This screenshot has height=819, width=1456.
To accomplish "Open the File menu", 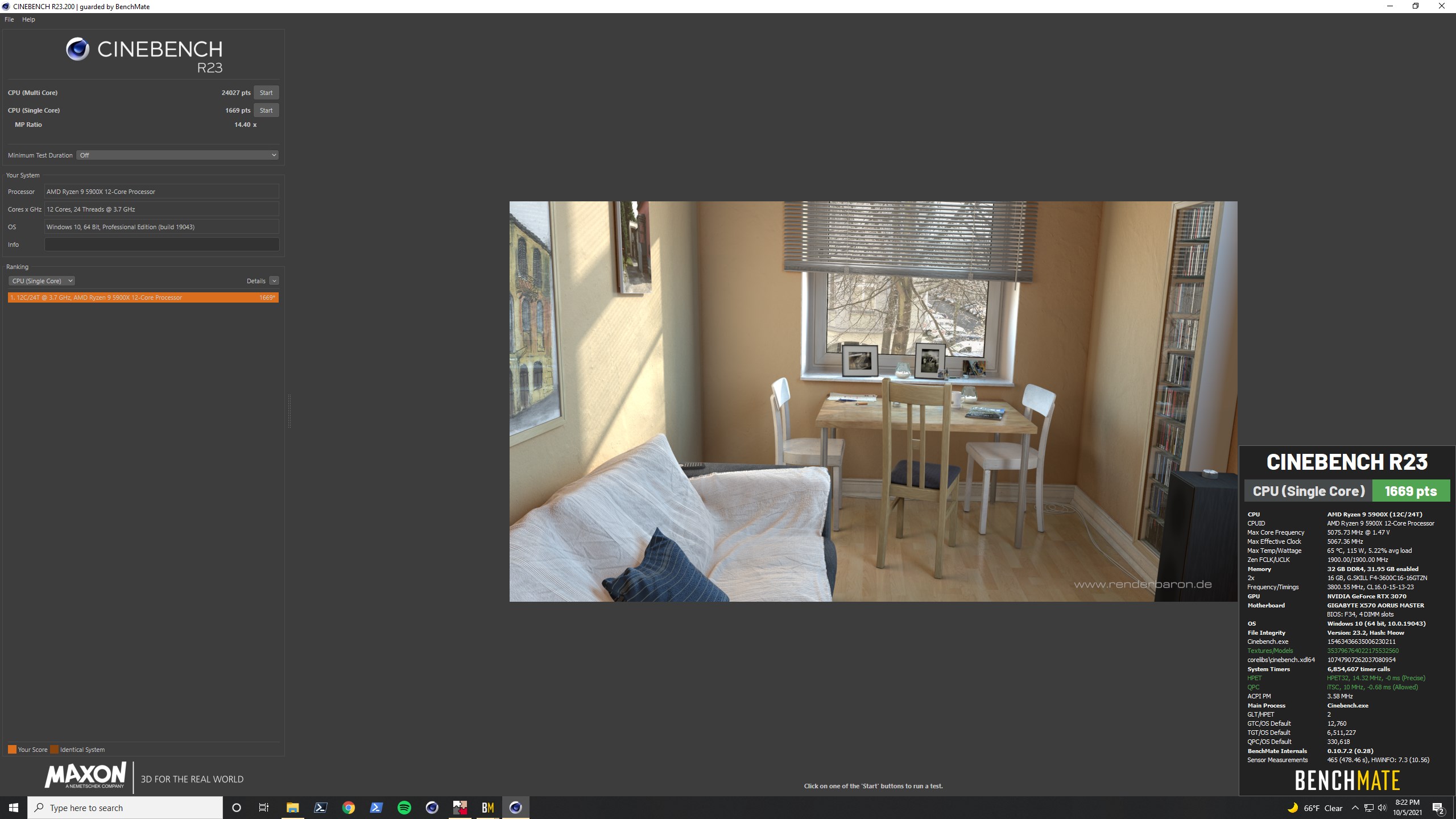I will [9, 19].
